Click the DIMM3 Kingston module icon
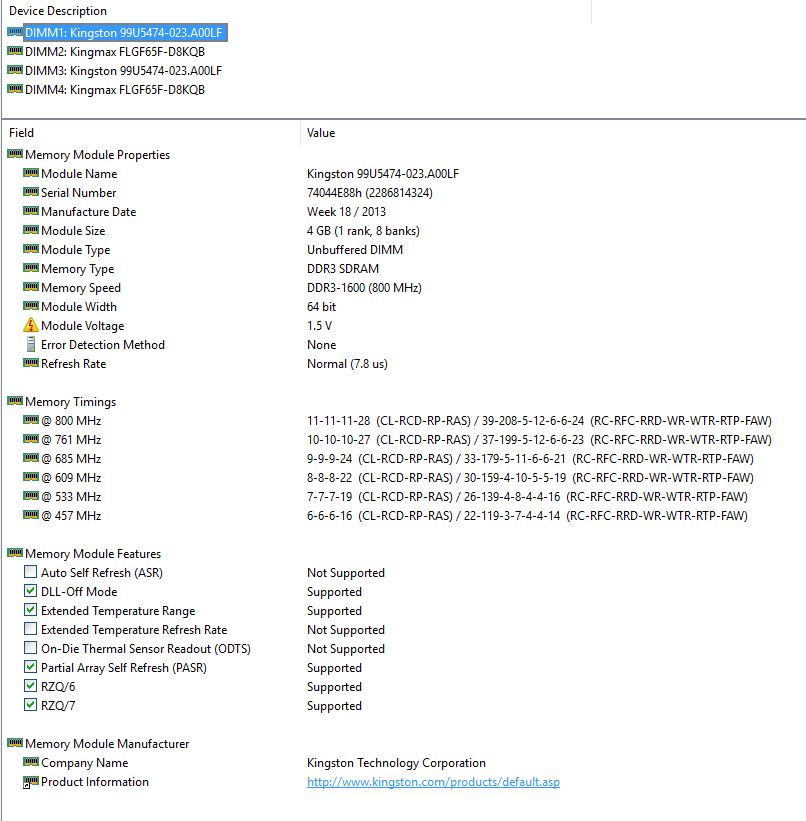 (15, 70)
